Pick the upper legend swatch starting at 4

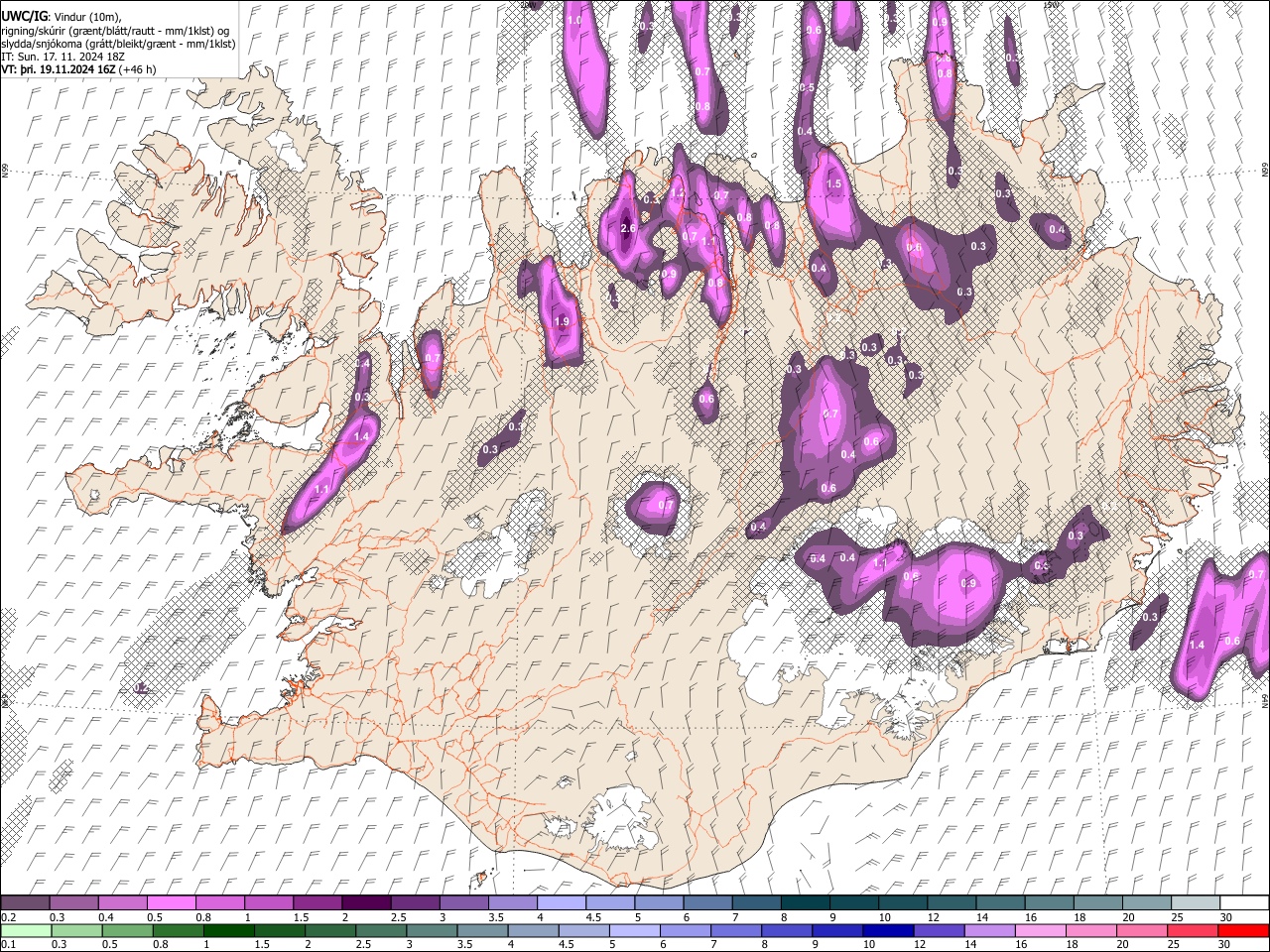pyautogui.click(x=562, y=903)
